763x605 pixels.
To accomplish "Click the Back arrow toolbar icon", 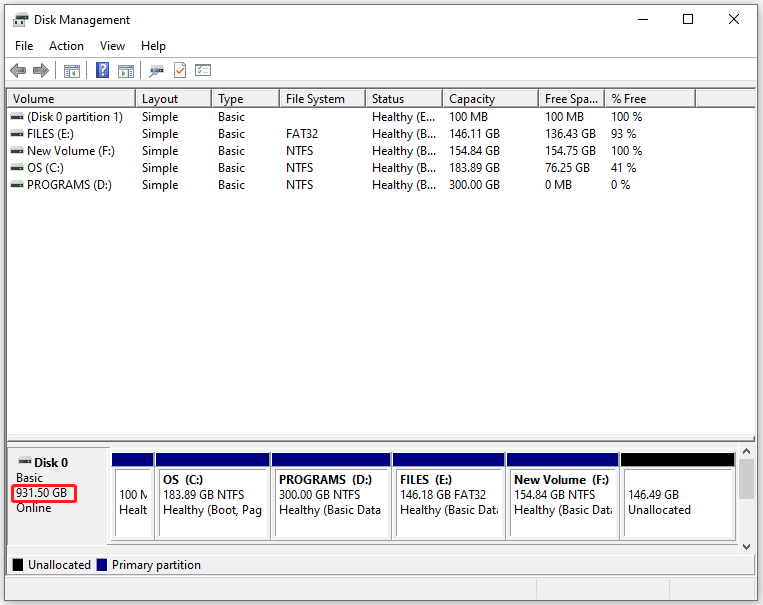I will pyautogui.click(x=18, y=71).
